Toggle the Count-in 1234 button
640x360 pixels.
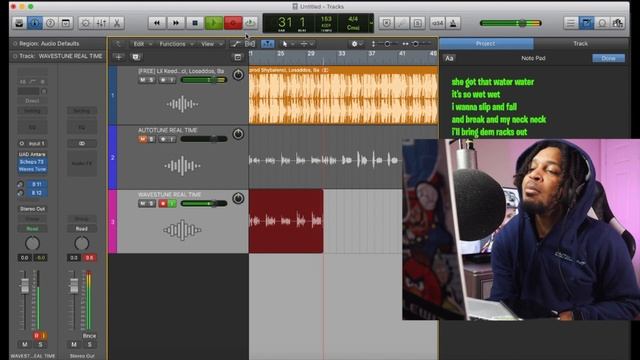pos(437,23)
